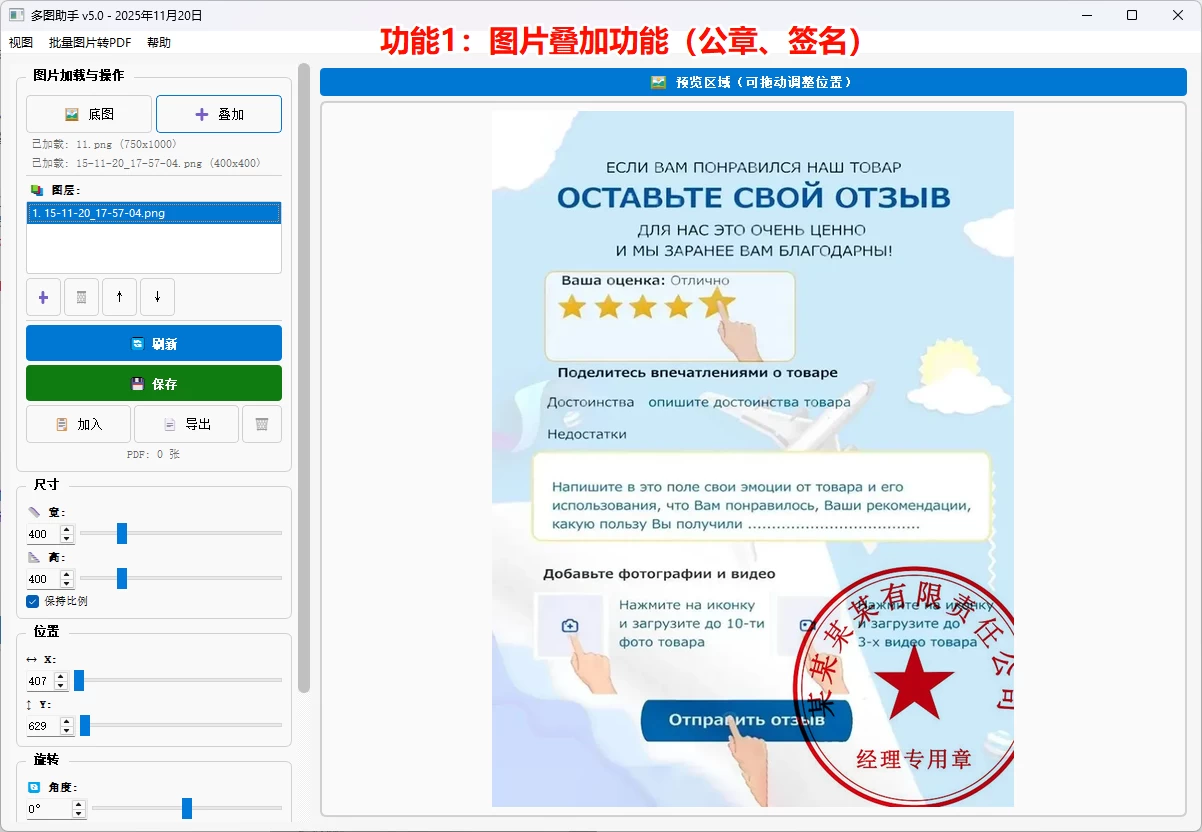Click the down arrow to move layer down
1202x832 pixels.
(x=157, y=296)
